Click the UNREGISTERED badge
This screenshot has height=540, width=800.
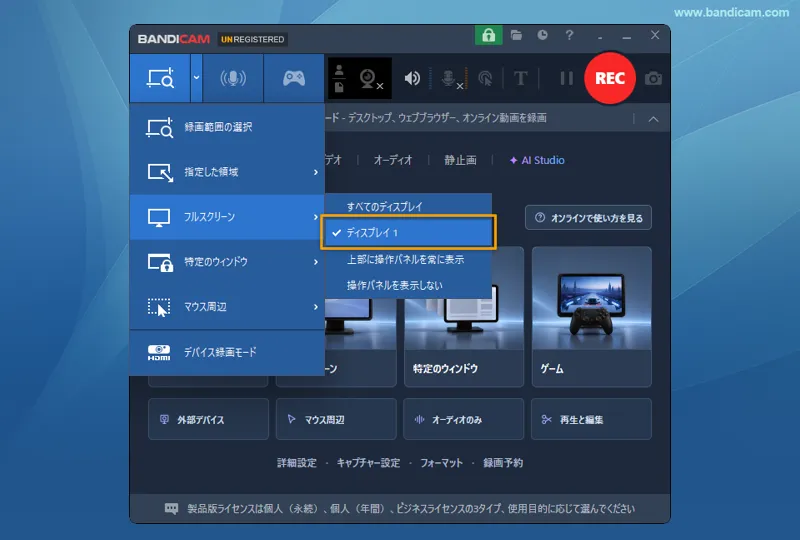tap(252, 39)
